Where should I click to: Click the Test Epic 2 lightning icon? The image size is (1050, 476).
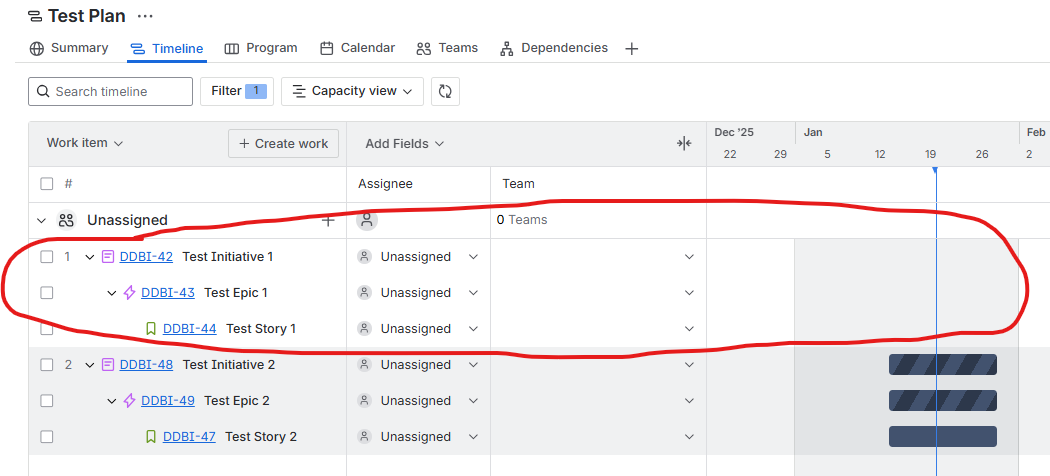click(x=130, y=400)
